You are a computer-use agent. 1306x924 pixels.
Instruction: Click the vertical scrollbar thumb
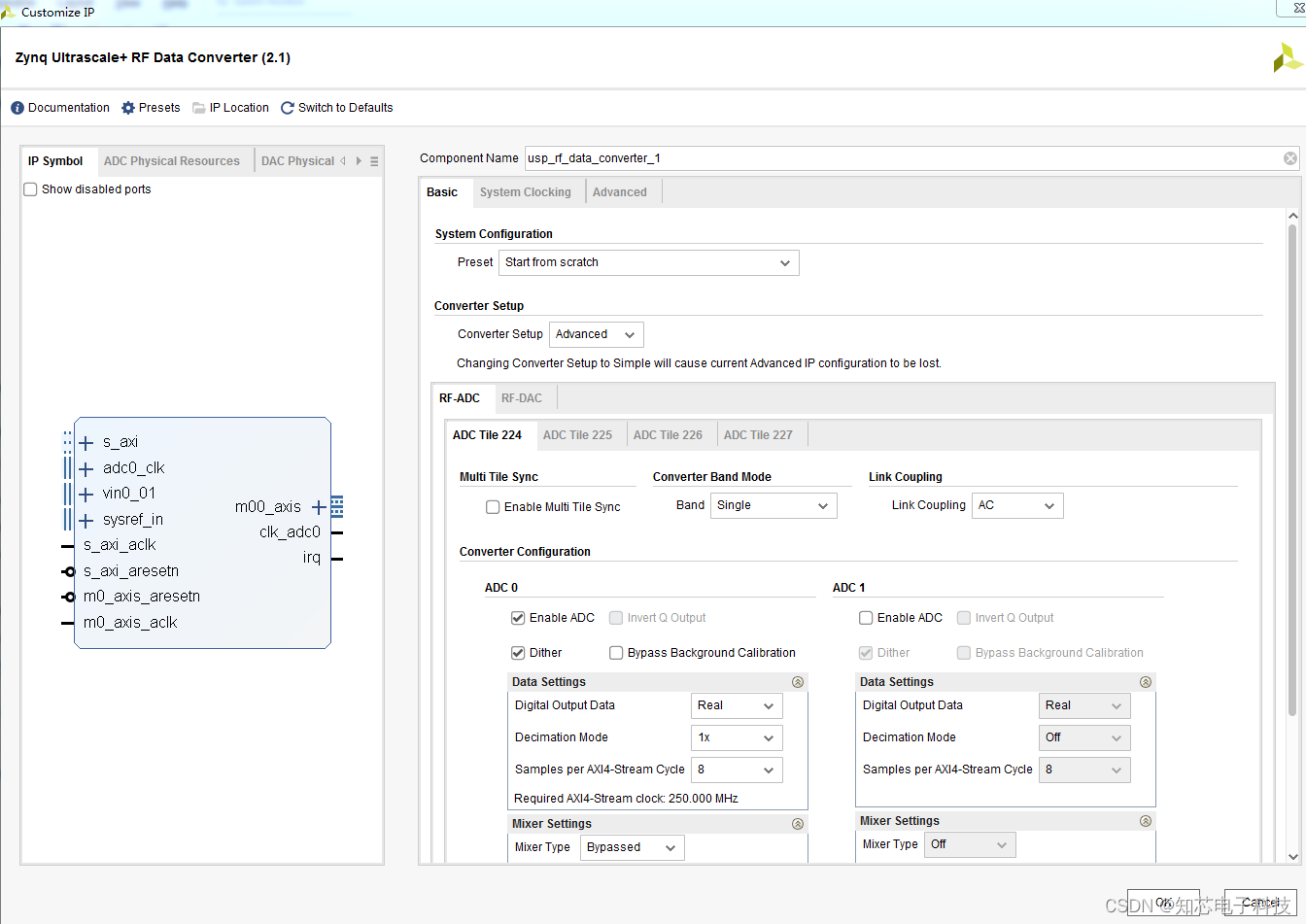(1292, 471)
